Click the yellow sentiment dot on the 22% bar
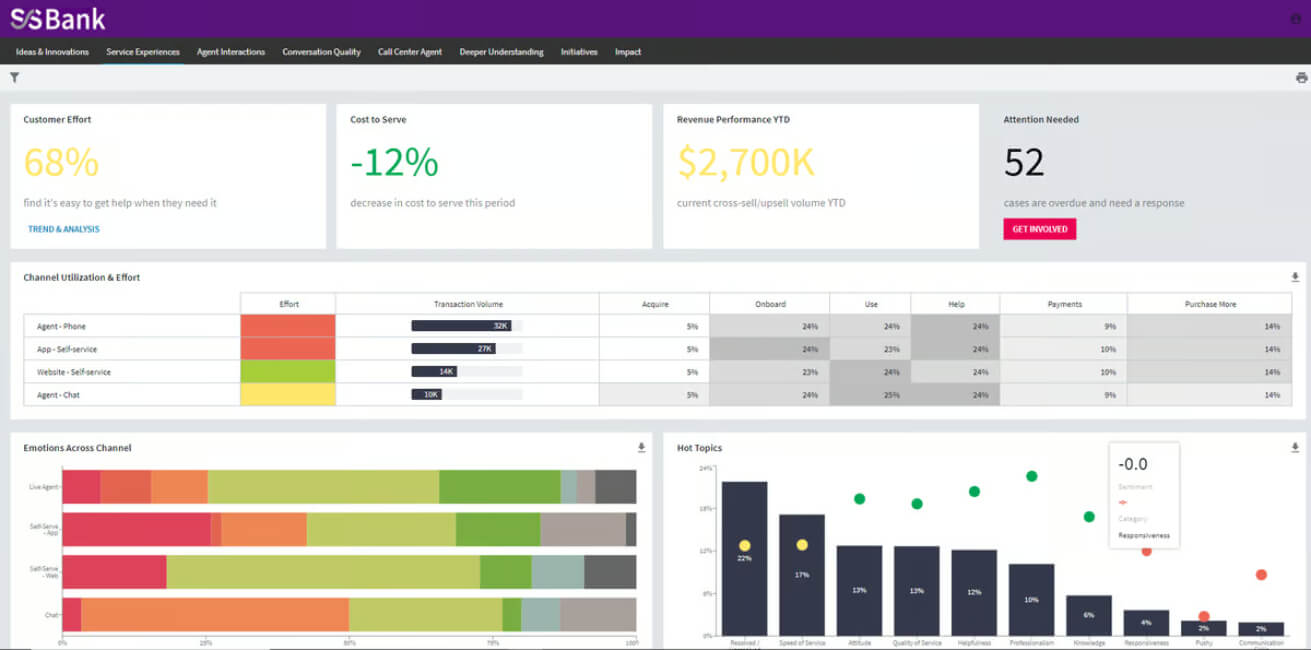The width and height of the screenshot is (1311, 650). pos(744,546)
